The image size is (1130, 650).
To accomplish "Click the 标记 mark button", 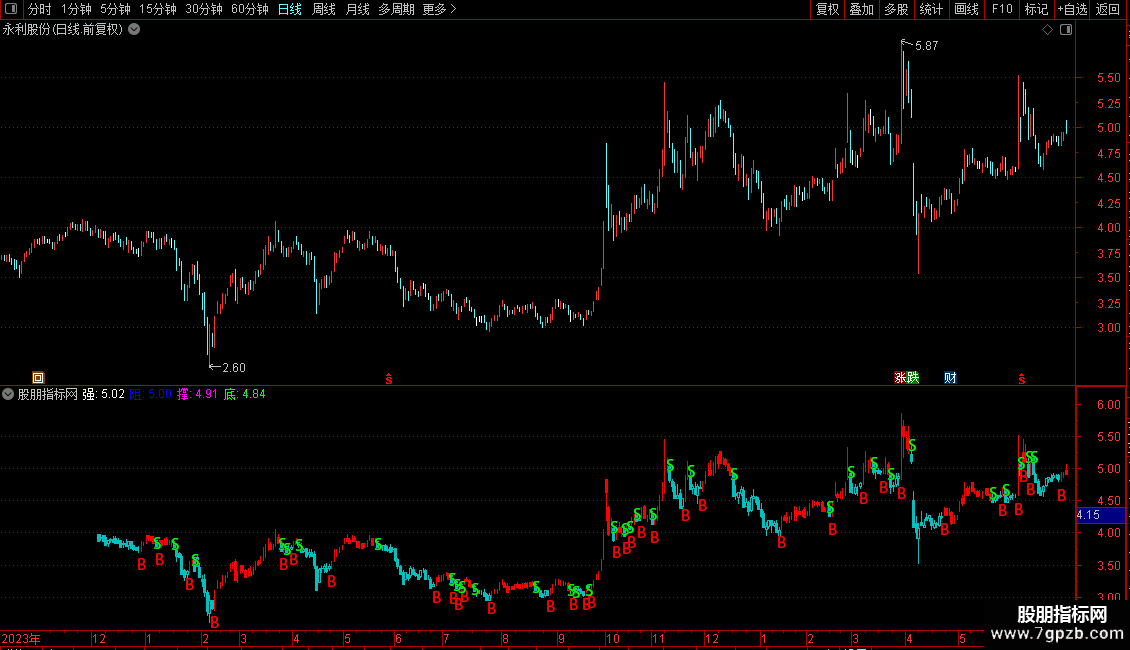I will pyautogui.click(x=1036, y=9).
